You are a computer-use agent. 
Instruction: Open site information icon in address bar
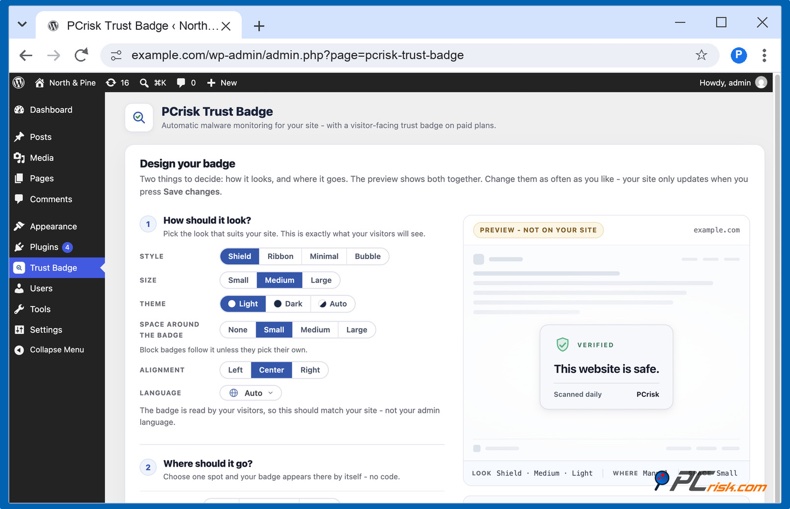pos(116,55)
